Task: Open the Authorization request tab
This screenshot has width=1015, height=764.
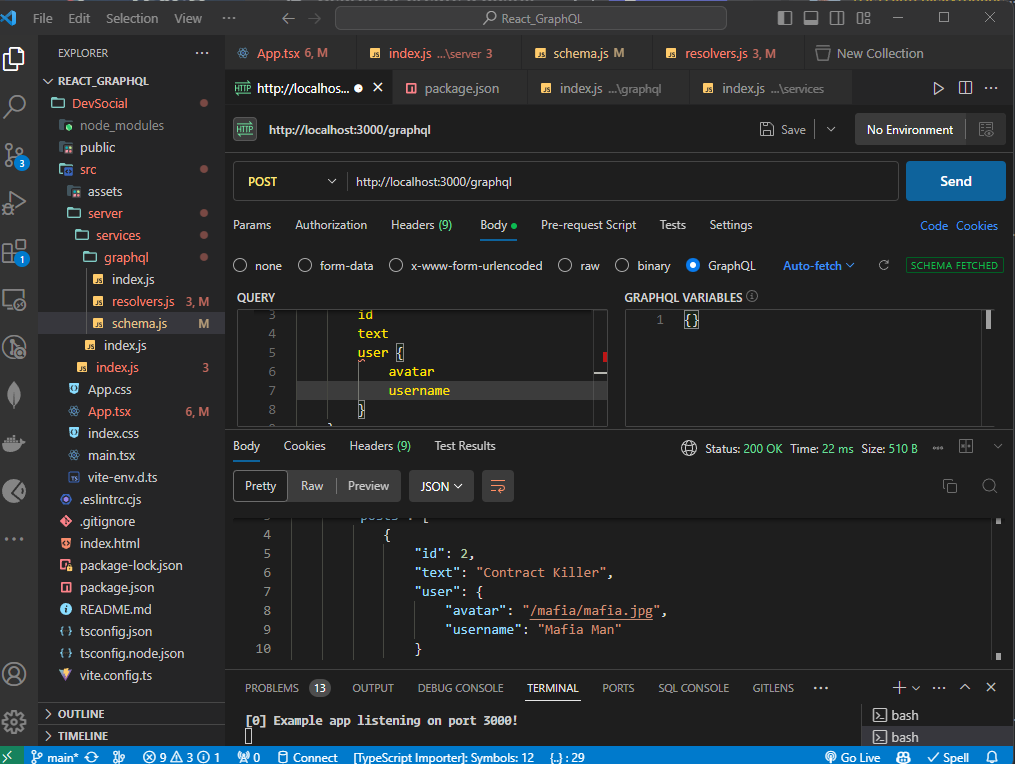Action: [x=331, y=225]
